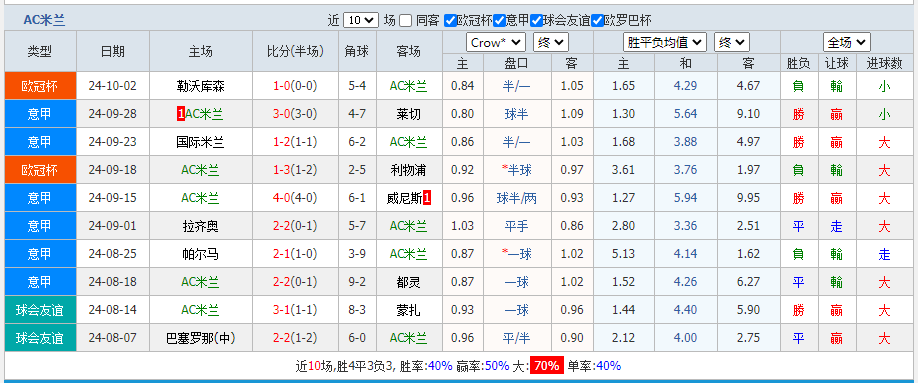Click the date 24-09-15
The width and height of the screenshot is (918, 383).
coord(112,198)
